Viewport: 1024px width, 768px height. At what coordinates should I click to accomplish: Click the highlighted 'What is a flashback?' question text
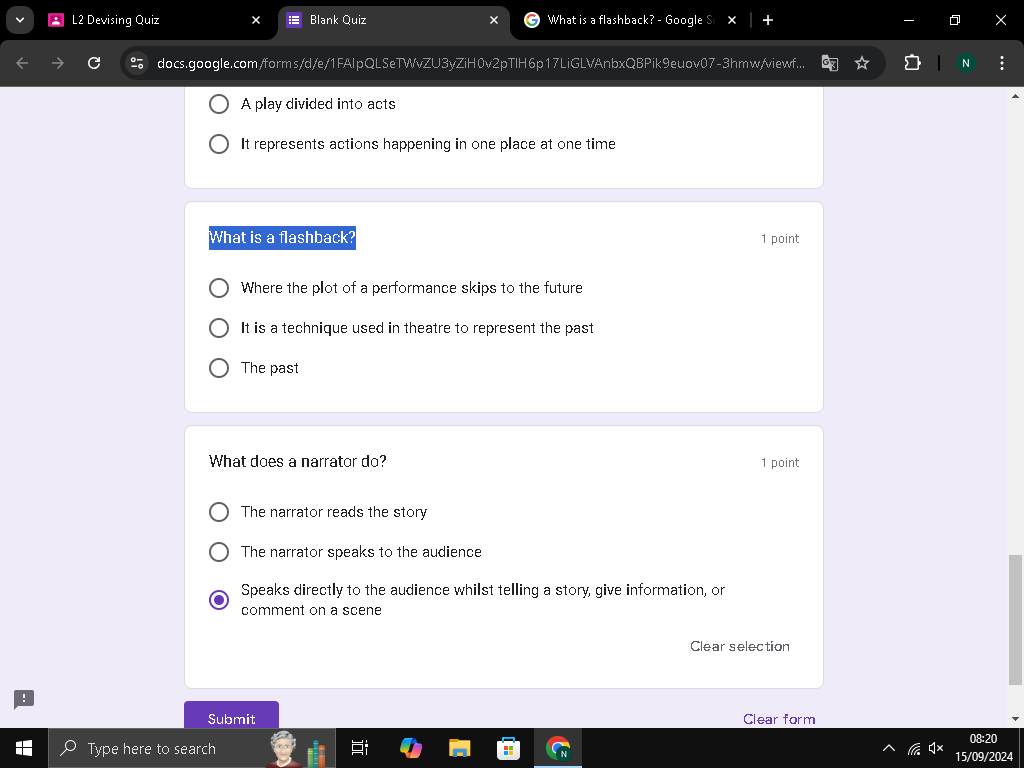coord(282,238)
